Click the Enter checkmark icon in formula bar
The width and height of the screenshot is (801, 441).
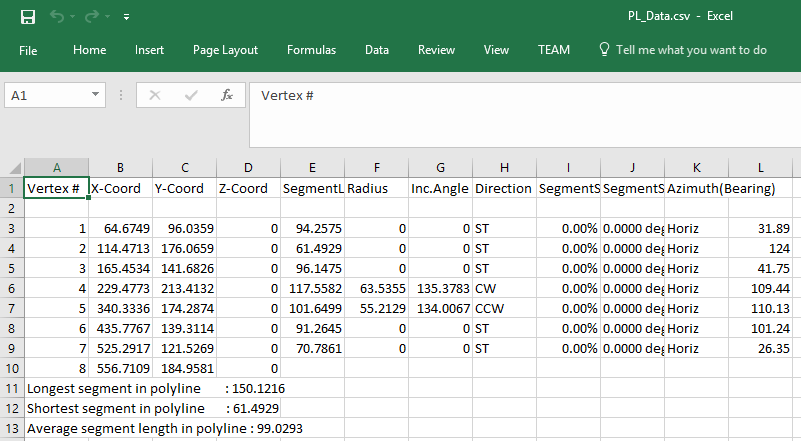coord(191,95)
